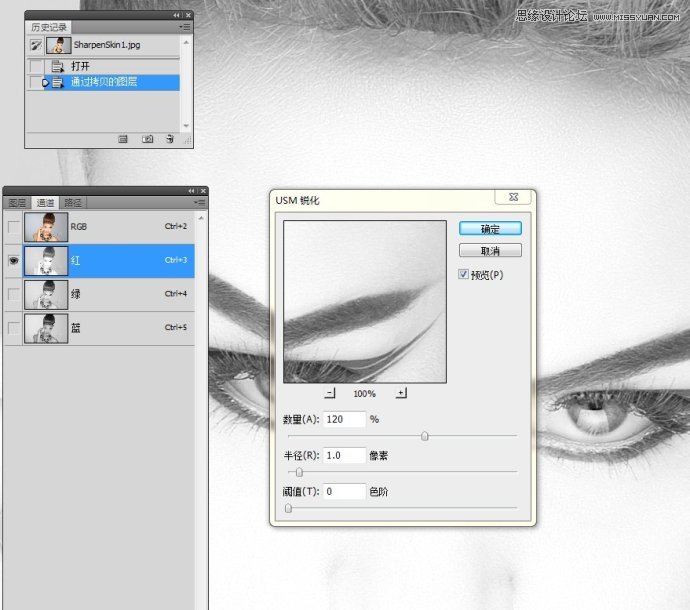Screen dimensions: 690x610
Task: Switch to the 图层 tab
Action: pyautogui.click(x=18, y=202)
